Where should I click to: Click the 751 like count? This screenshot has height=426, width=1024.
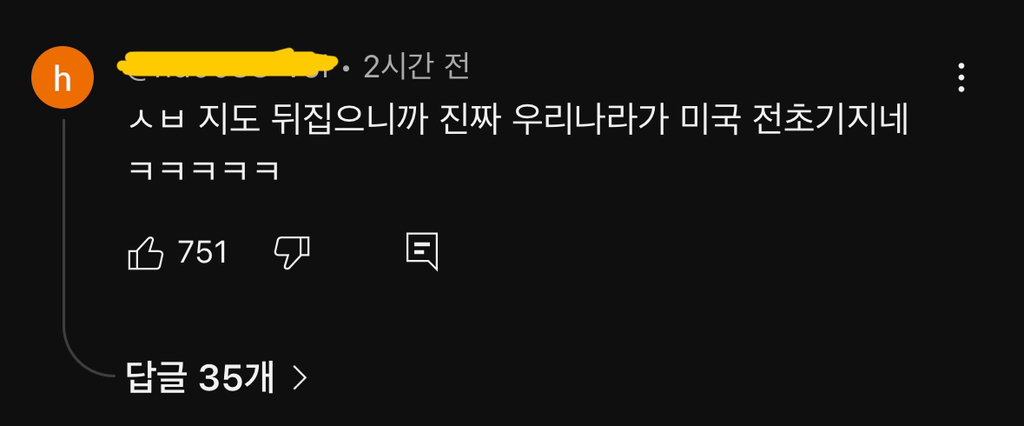202,252
